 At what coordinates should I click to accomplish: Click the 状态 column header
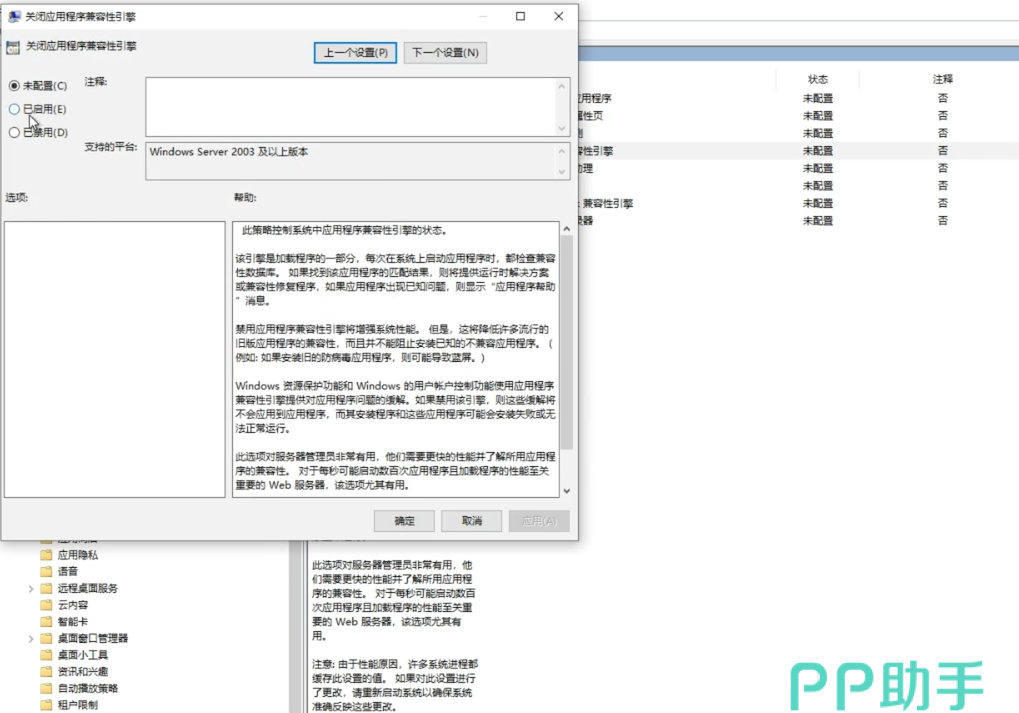tap(818, 79)
